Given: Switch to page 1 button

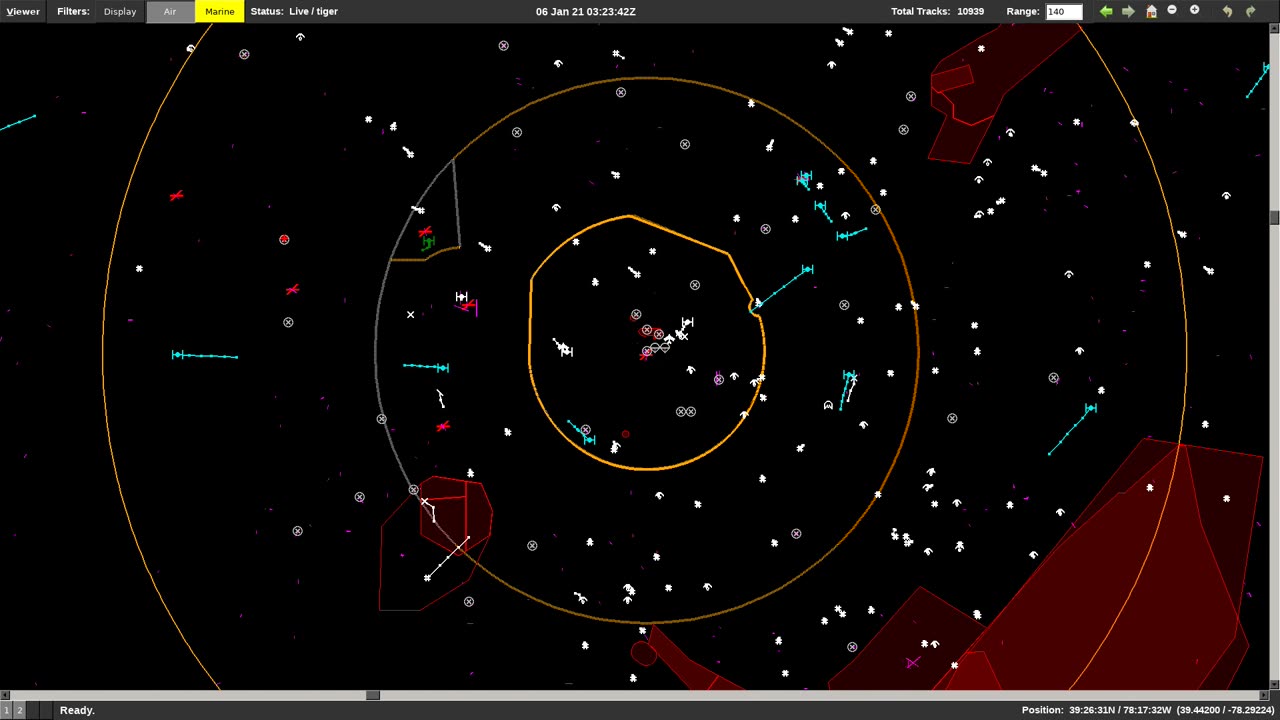Looking at the screenshot, I should point(6,710).
